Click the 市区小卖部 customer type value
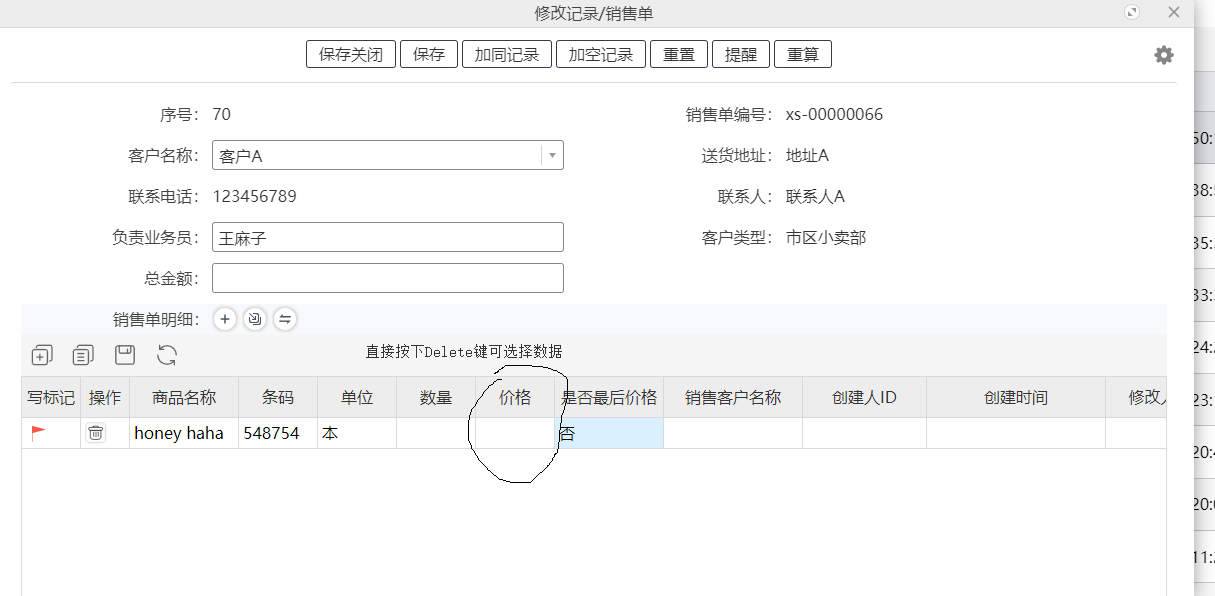 (826, 237)
